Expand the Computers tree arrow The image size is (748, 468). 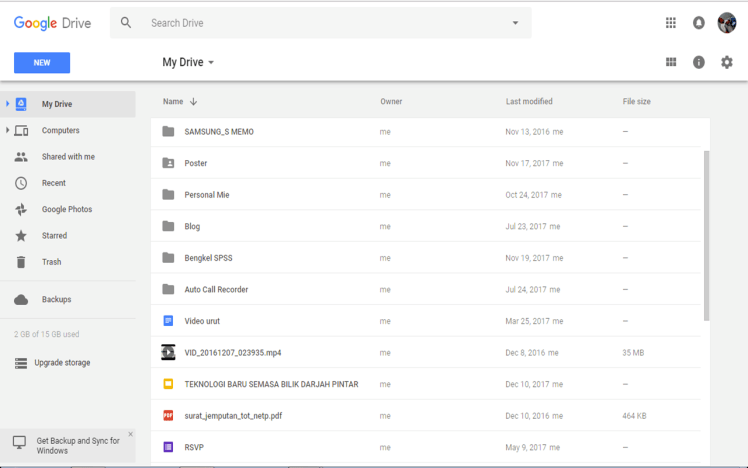click(8, 130)
